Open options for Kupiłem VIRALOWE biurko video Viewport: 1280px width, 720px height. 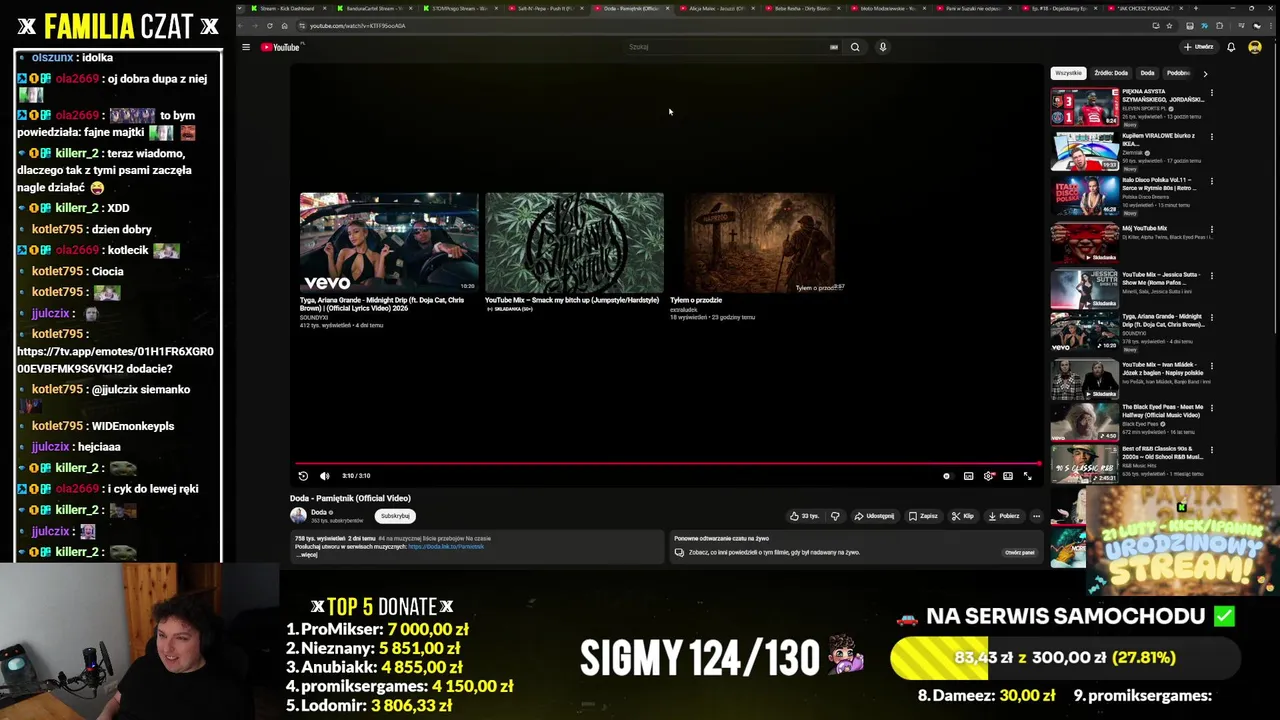point(1212,137)
